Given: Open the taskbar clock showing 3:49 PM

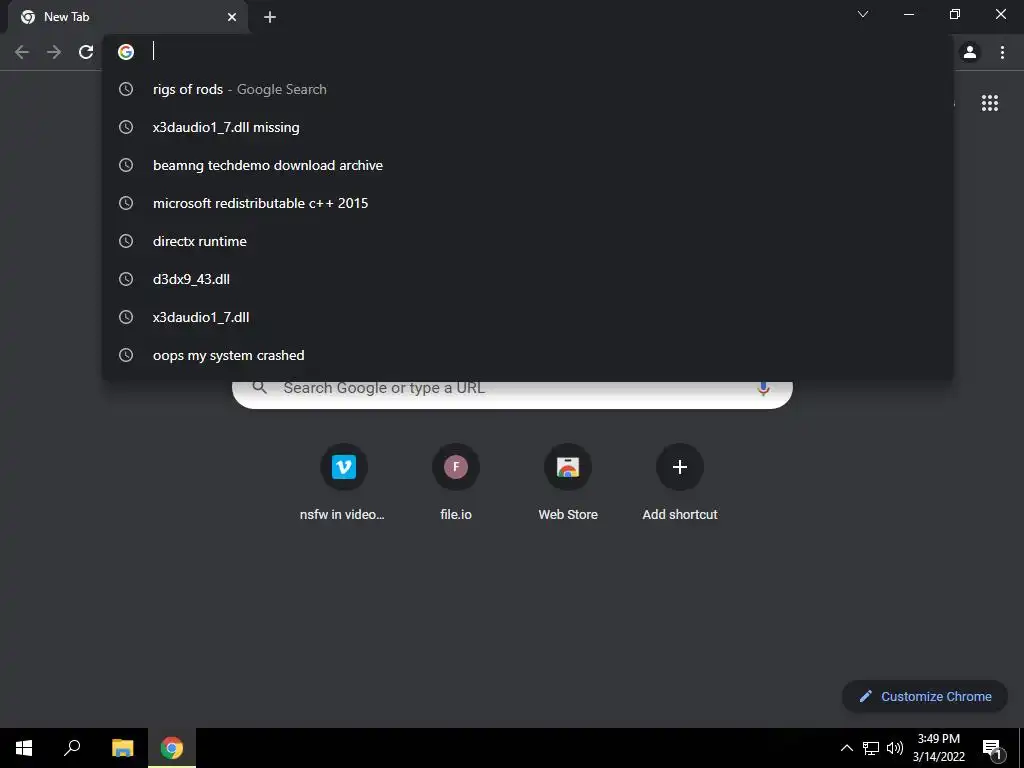Looking at the screenshot, I should tap(939, 748).
